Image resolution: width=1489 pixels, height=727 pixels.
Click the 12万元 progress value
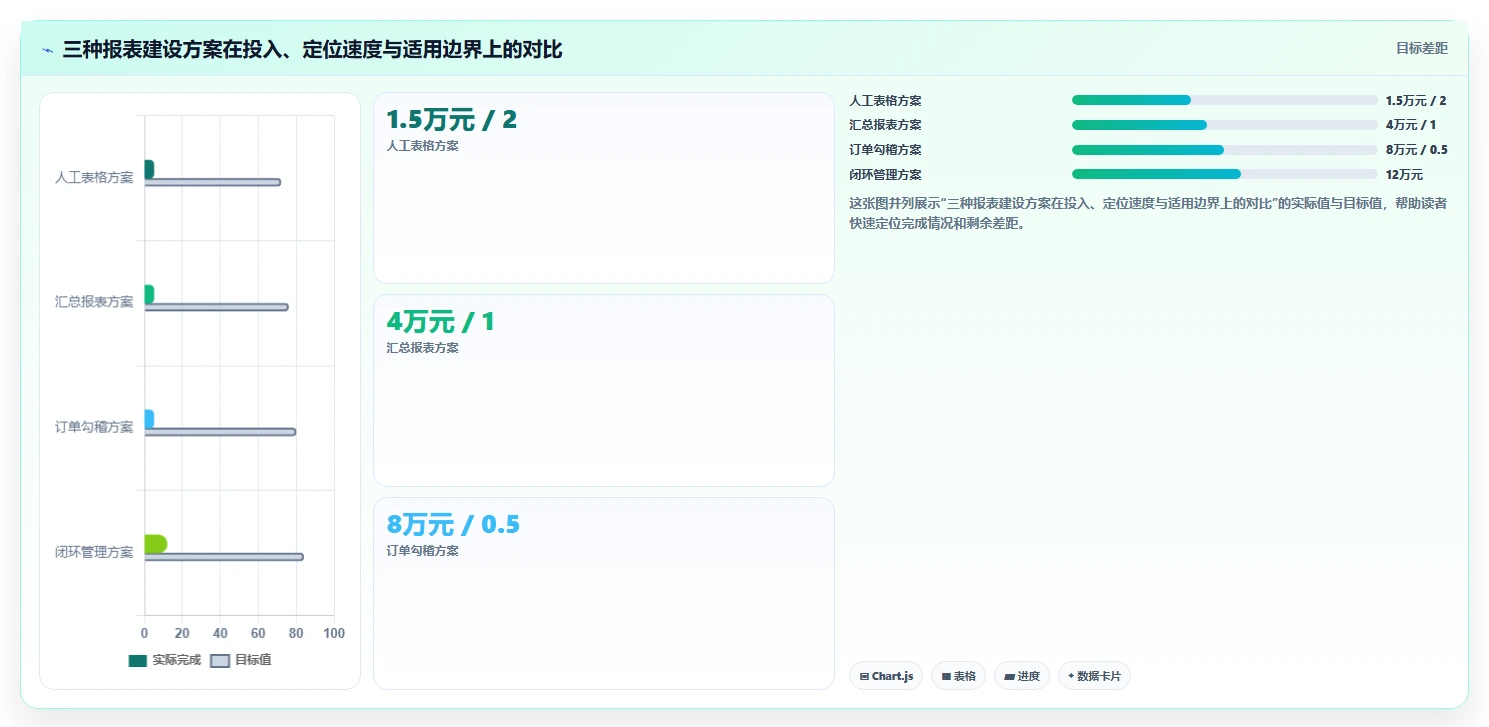[x=1404, y=175]
